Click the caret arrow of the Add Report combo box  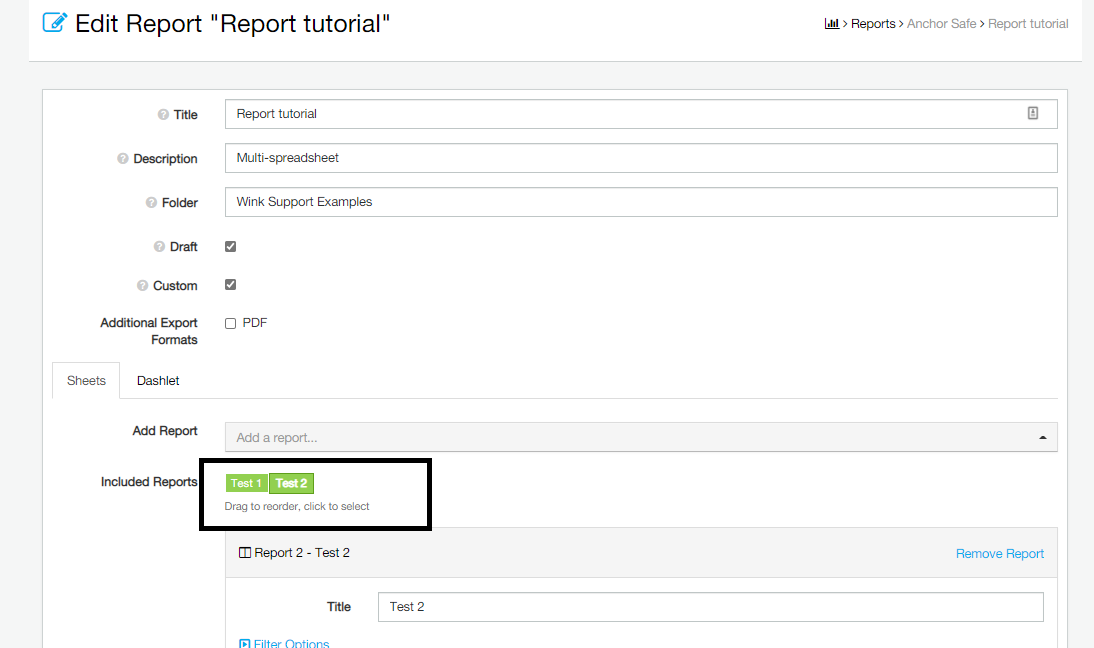pos(1042,437)
